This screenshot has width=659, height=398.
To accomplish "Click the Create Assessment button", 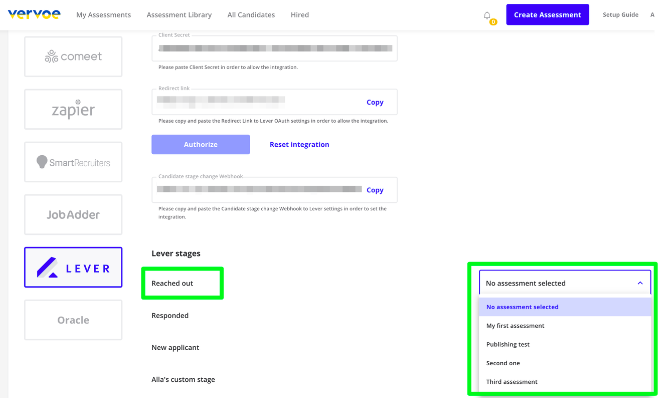I will (547, 15).
